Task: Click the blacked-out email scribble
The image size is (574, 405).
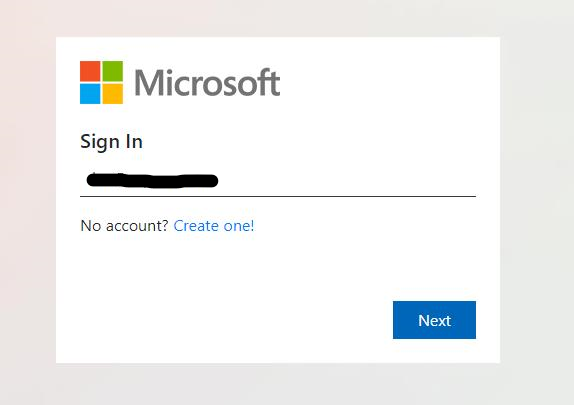Action: [x=152, y=180]
